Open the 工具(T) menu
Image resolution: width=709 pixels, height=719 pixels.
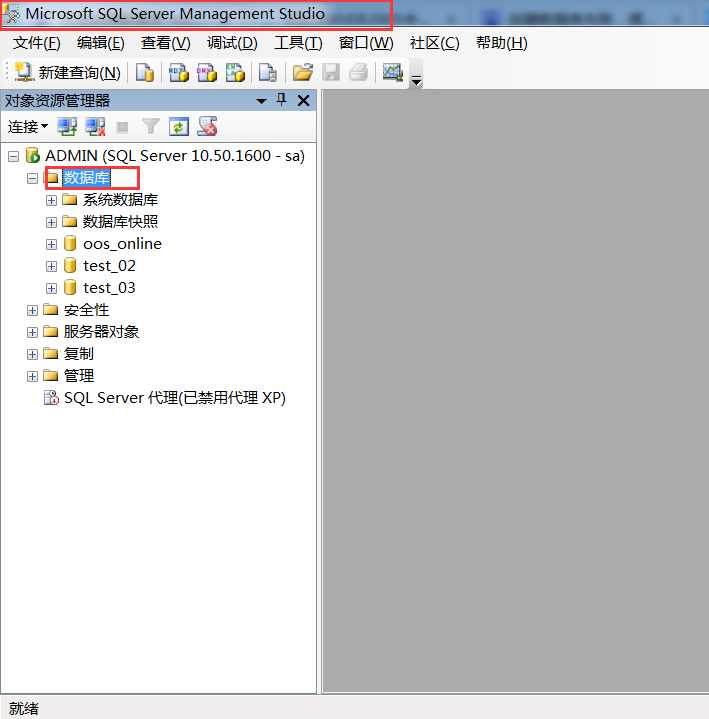[298, 43]
